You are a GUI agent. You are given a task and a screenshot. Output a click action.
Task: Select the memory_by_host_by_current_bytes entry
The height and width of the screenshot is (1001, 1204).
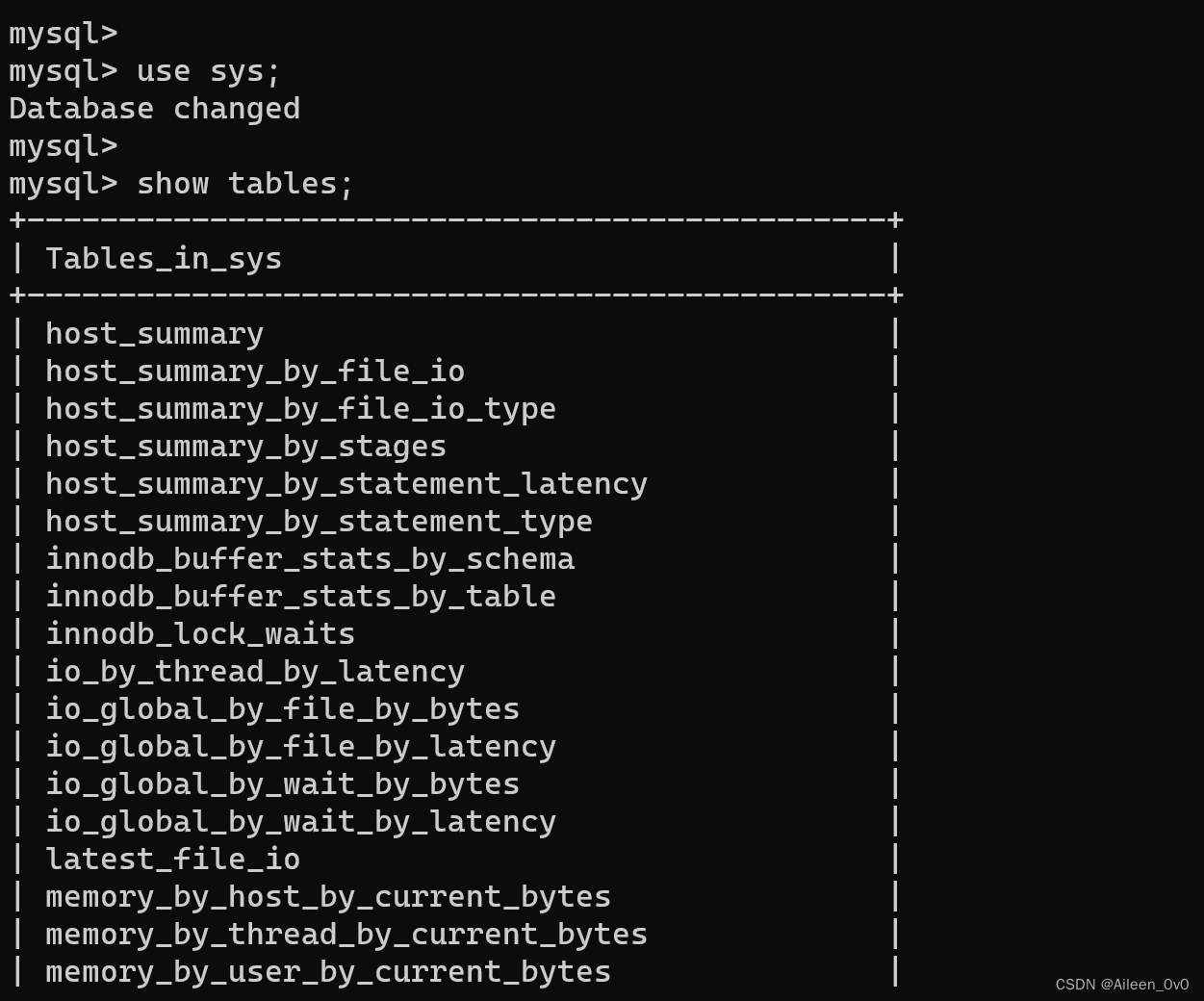[x=327, y=897]
